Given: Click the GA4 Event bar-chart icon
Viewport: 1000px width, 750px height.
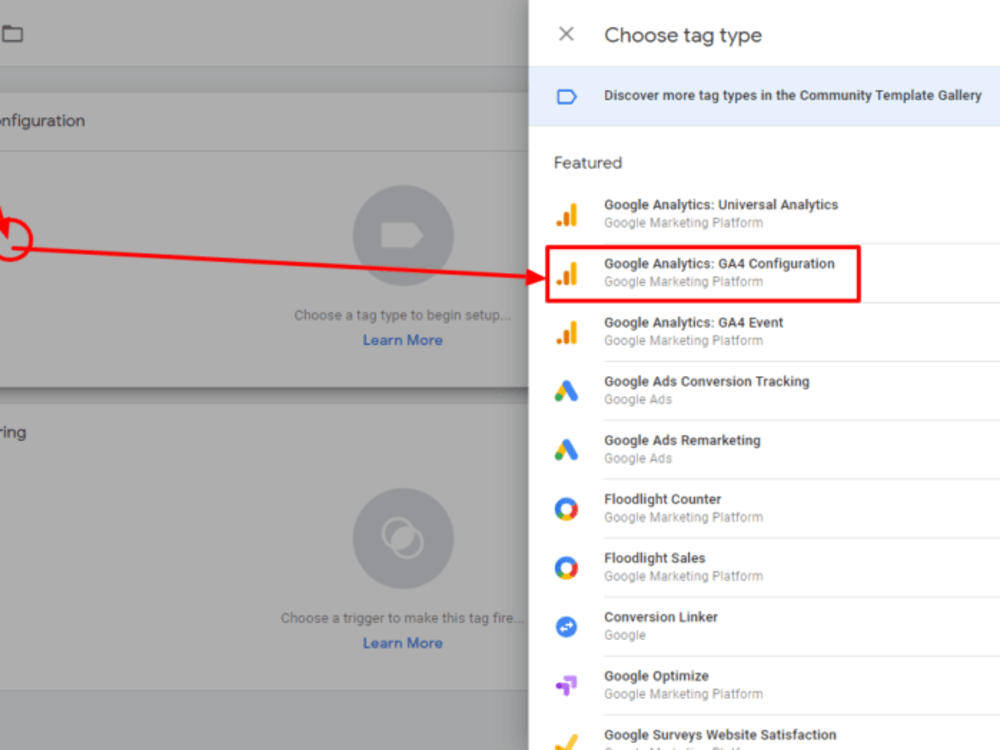Looking at the screenshot, I should pos(566,333).
